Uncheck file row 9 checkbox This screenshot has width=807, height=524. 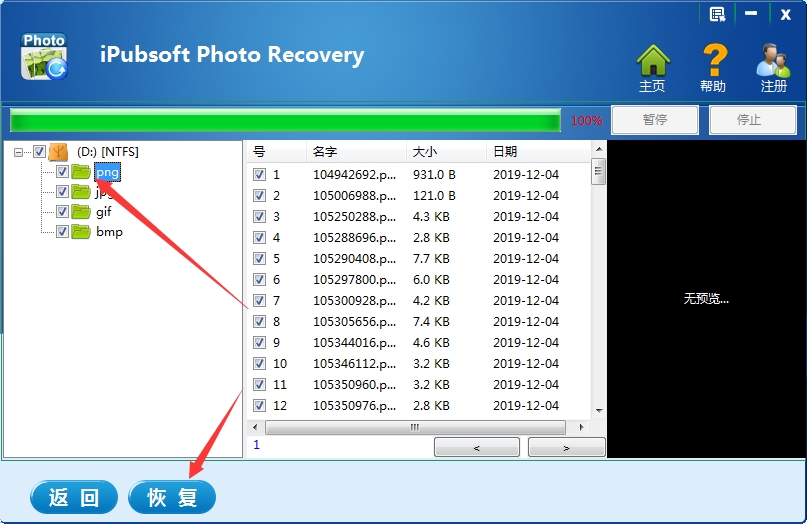click(x=259, y=342)
